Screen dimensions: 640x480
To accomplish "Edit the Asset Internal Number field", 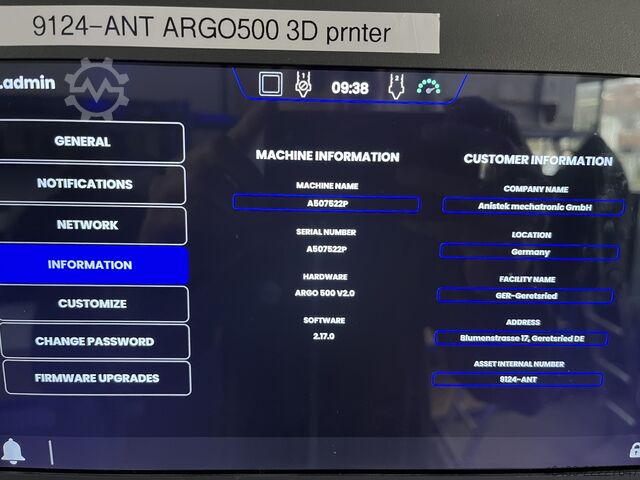I will coord(518,380).
